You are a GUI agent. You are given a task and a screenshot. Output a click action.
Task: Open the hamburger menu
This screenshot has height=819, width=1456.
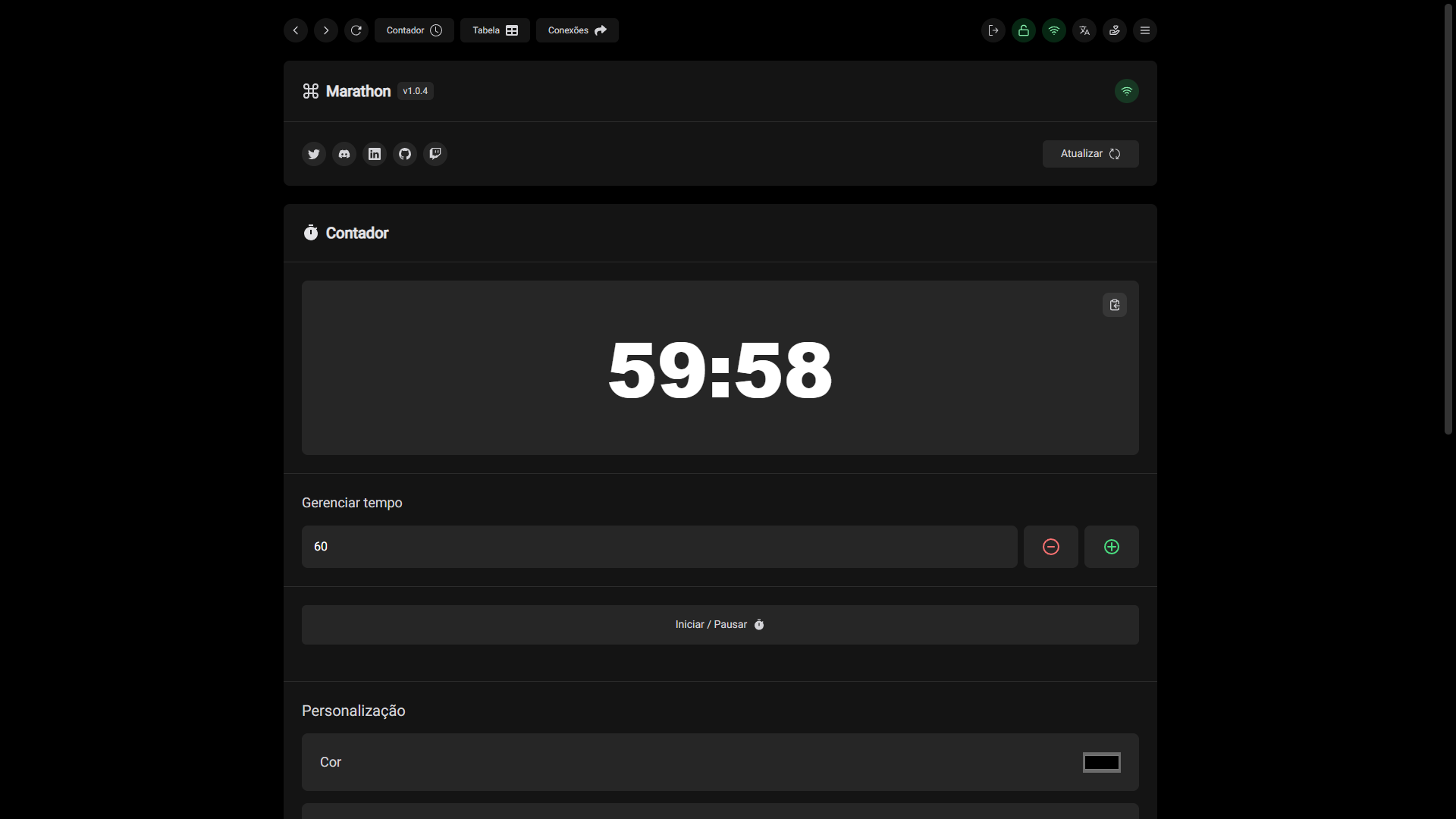tap(1144, 30)
